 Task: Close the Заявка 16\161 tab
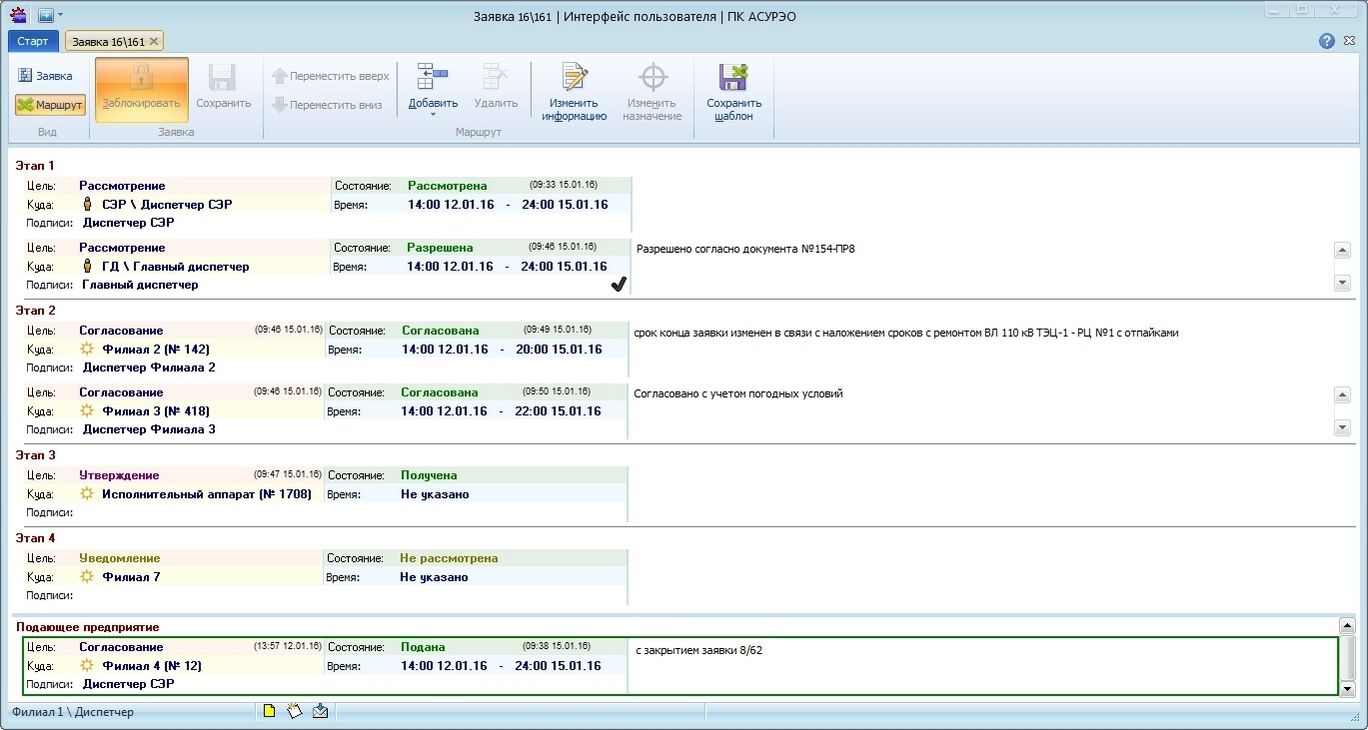pos(154,42)
